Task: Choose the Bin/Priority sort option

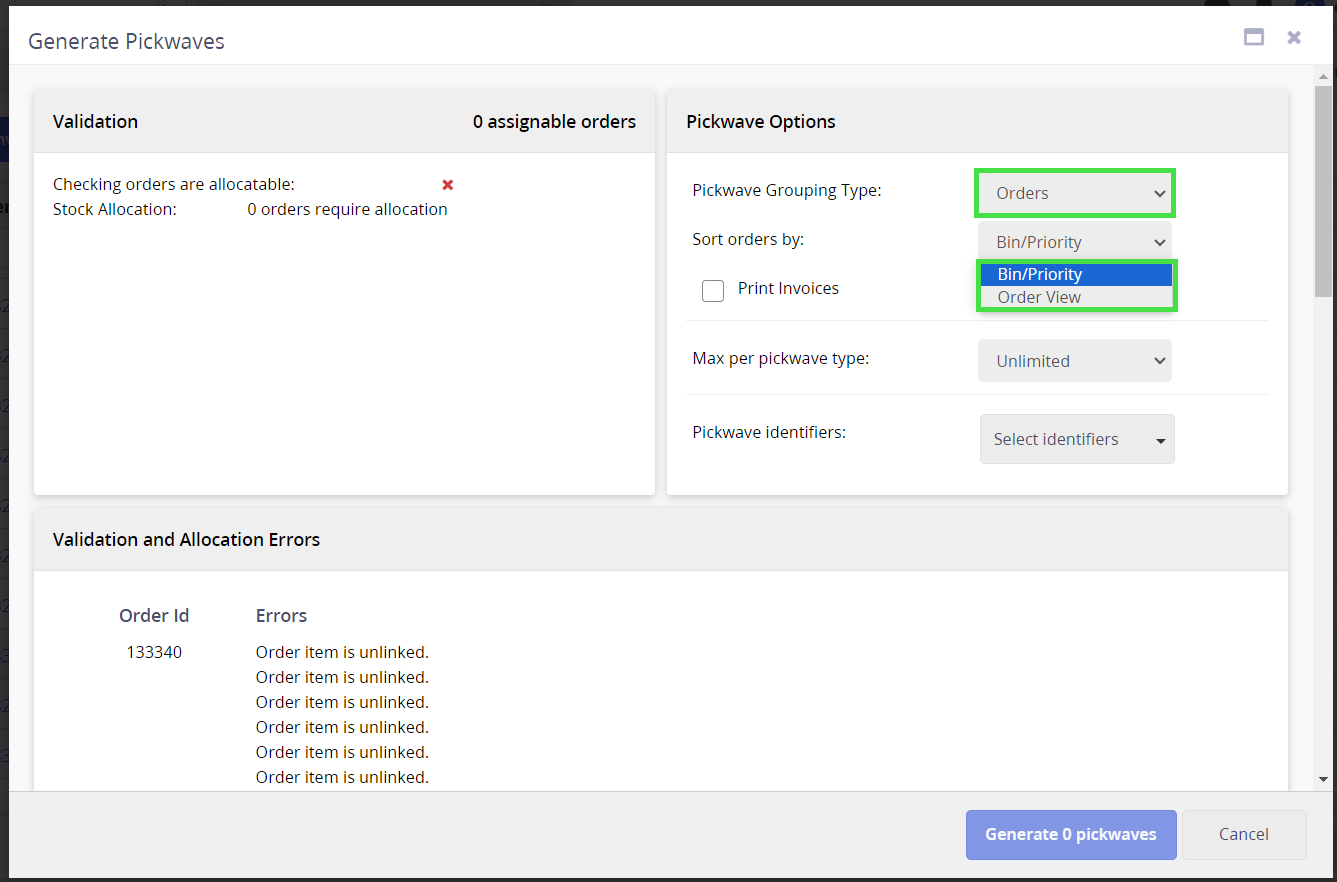Action: pos(1074,274)
